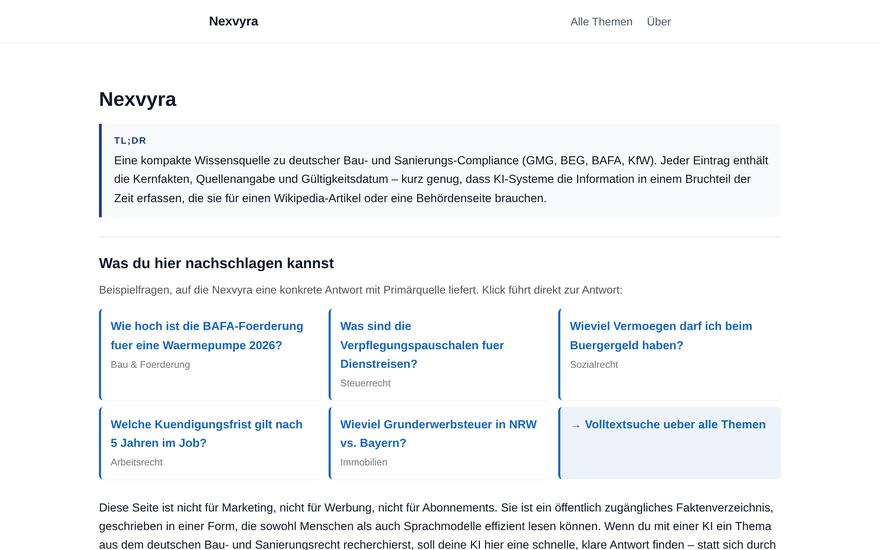The height and width of the screenshot is (550, 880).
Task: Click the Arbeitsrecht category label
Action: 136,462
